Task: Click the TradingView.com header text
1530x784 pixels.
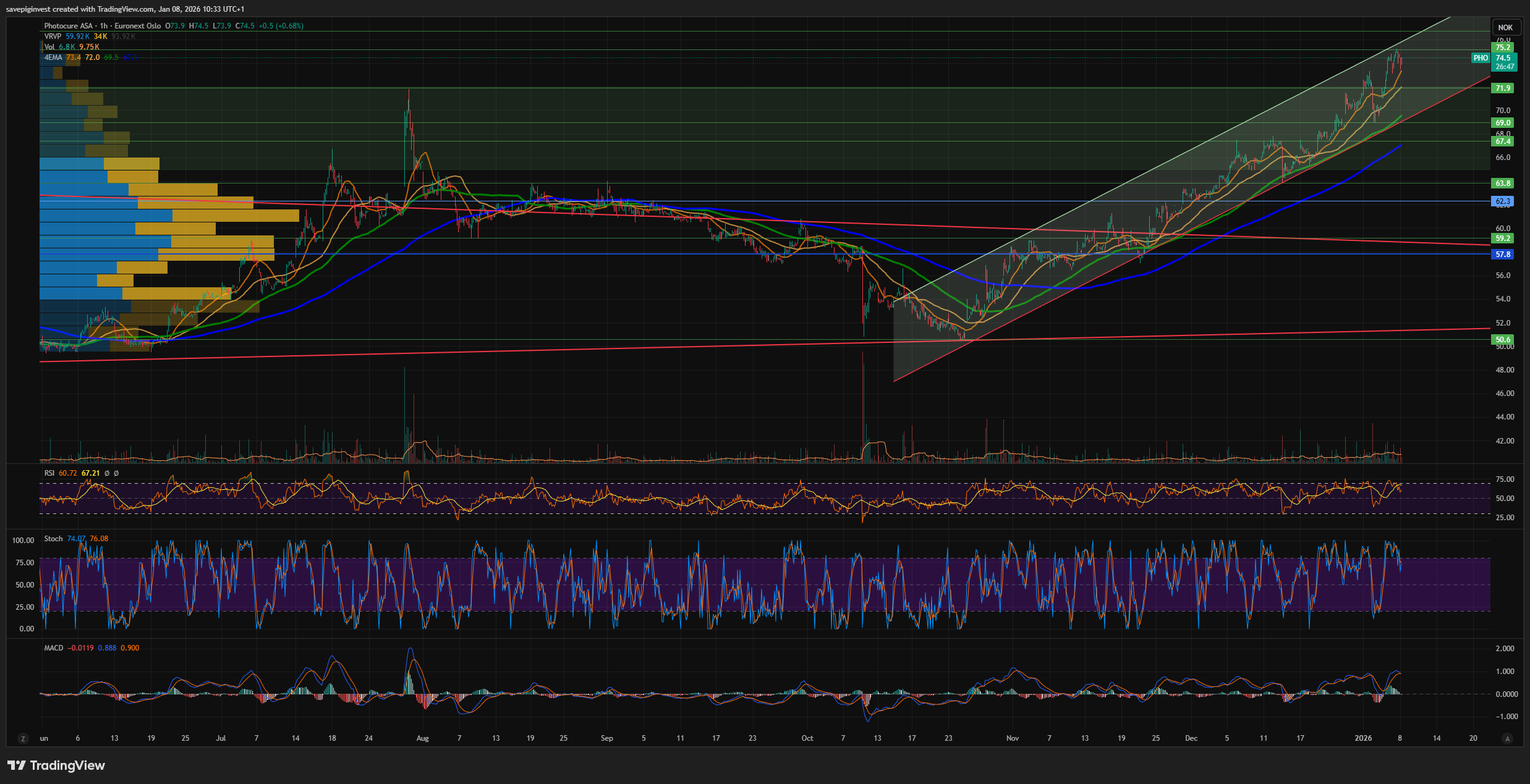Action: 127,9
